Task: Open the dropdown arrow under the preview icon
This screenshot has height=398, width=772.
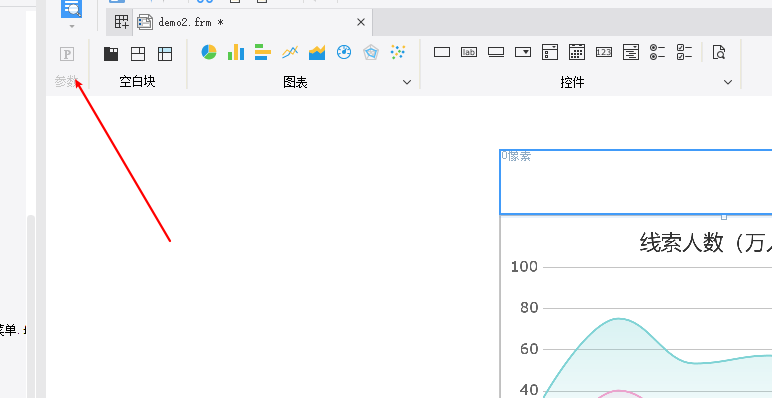Action: coord(72,26)
